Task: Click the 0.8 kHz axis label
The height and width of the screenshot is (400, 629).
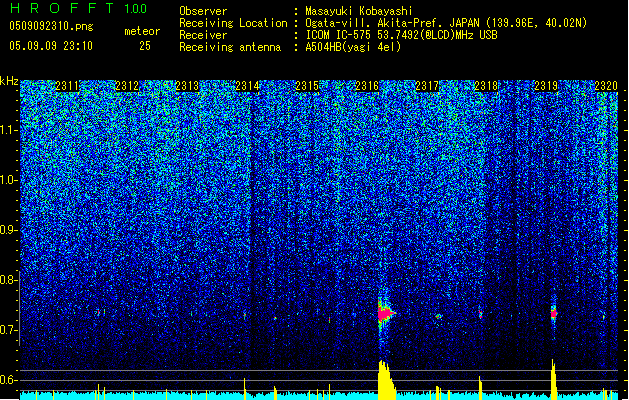Action: tap(8, 280)
